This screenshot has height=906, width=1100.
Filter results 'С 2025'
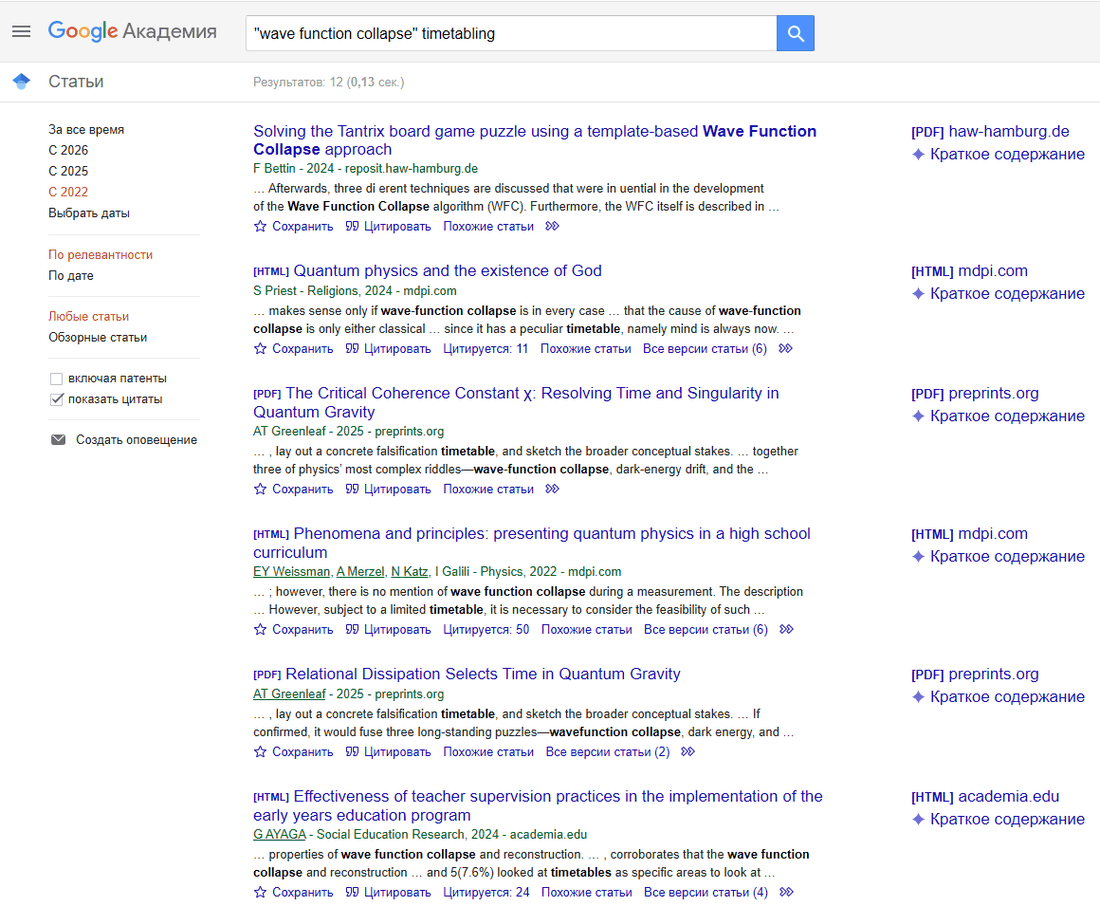coord(68,171)
